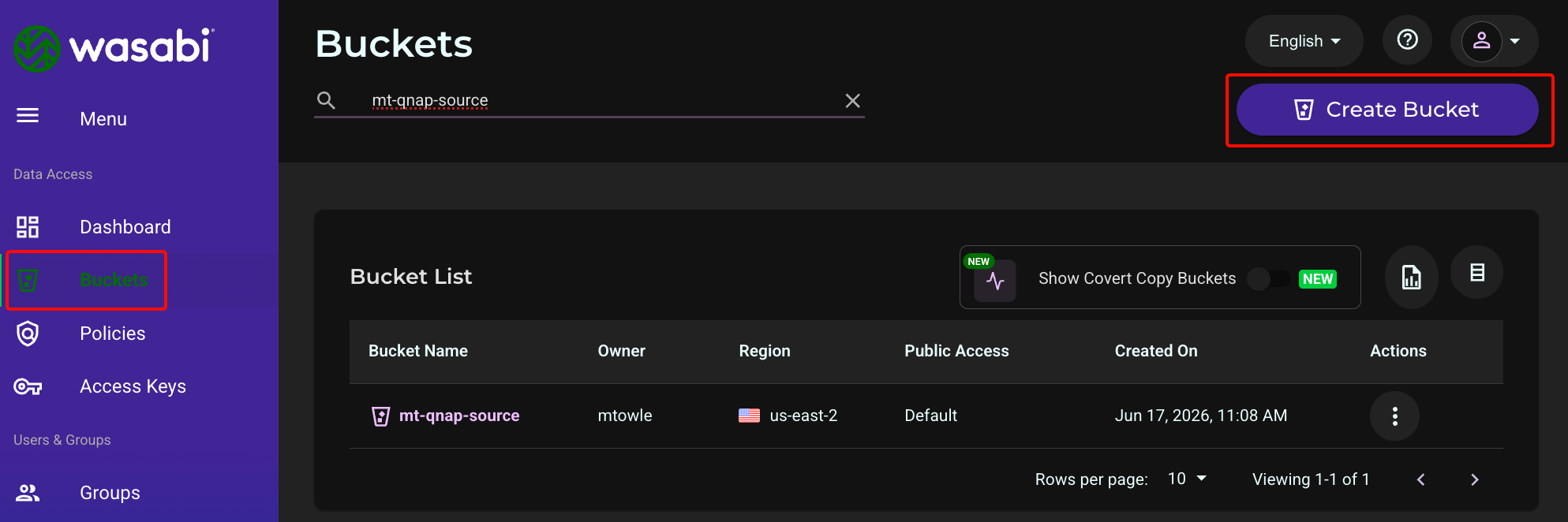Click the activity pulse icon near Covert Copy
Viewport: 1568px width, 522px height.
click(995, 281)
